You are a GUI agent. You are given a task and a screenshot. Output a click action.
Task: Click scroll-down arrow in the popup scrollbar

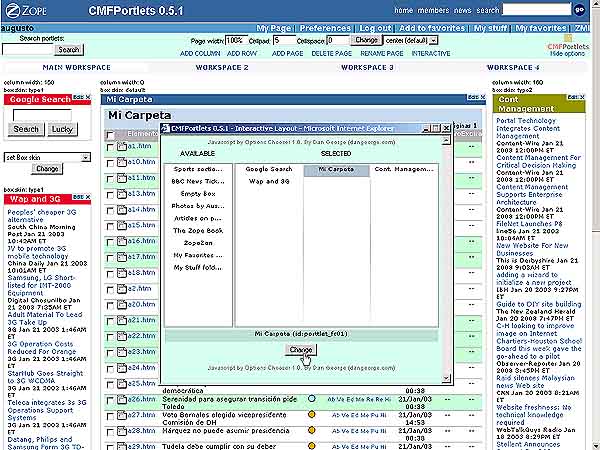[445, 378]
